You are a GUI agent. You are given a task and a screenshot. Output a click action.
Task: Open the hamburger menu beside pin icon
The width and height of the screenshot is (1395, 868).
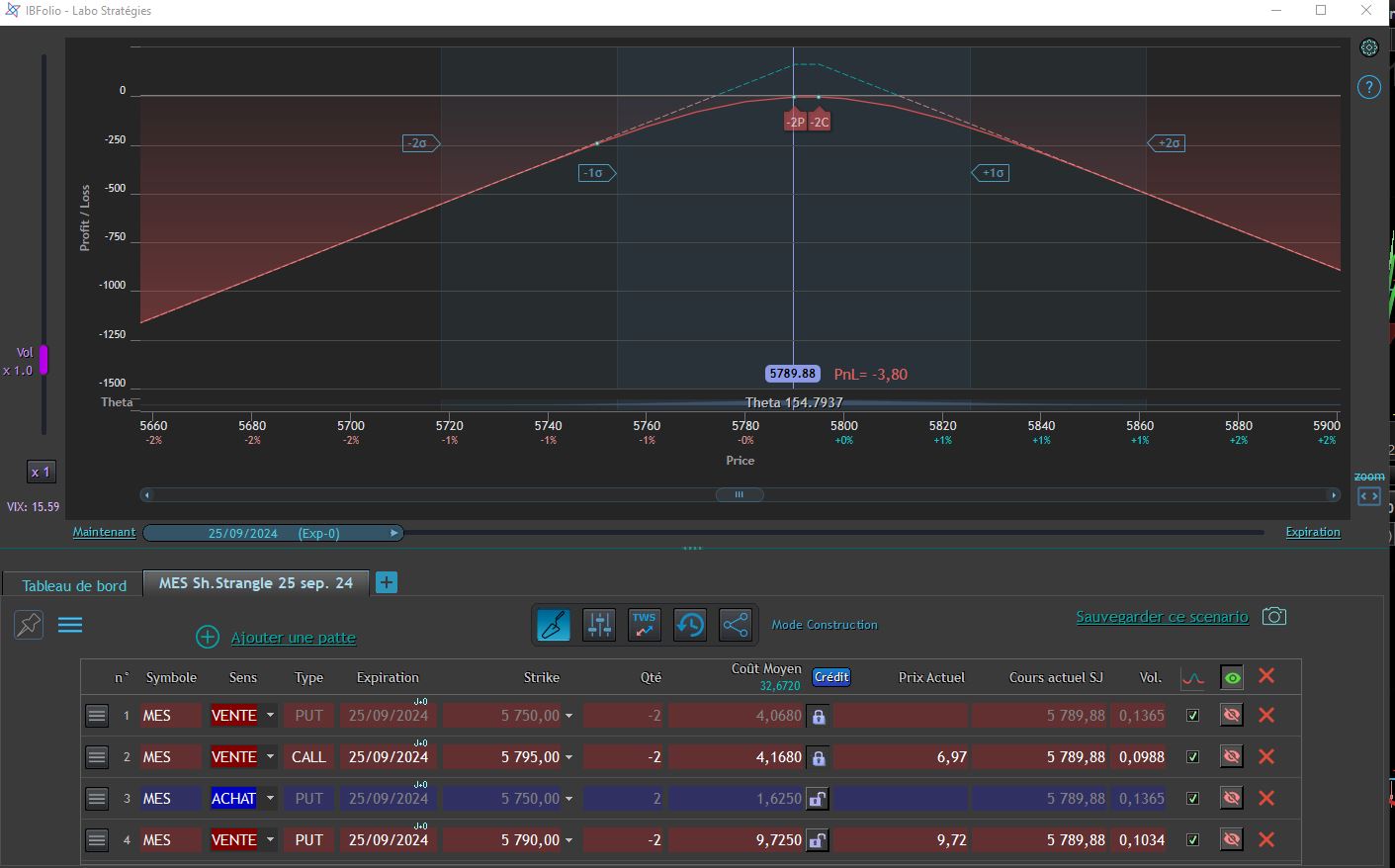pyautogui.click(x=70, y=625)
